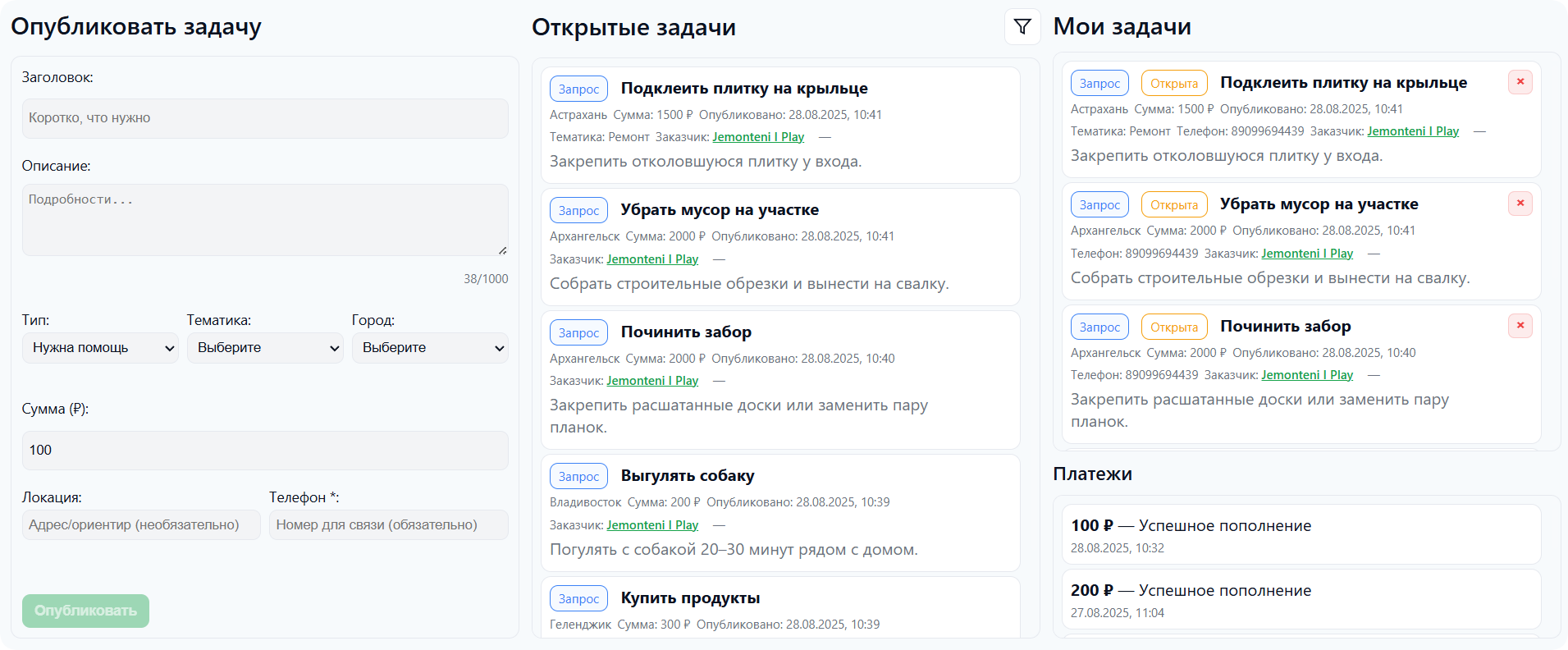Viewport: 1568px width, 650px height.
Task: Click Открыта status badge on 'Починить забор'
Action: point(1173,327)
